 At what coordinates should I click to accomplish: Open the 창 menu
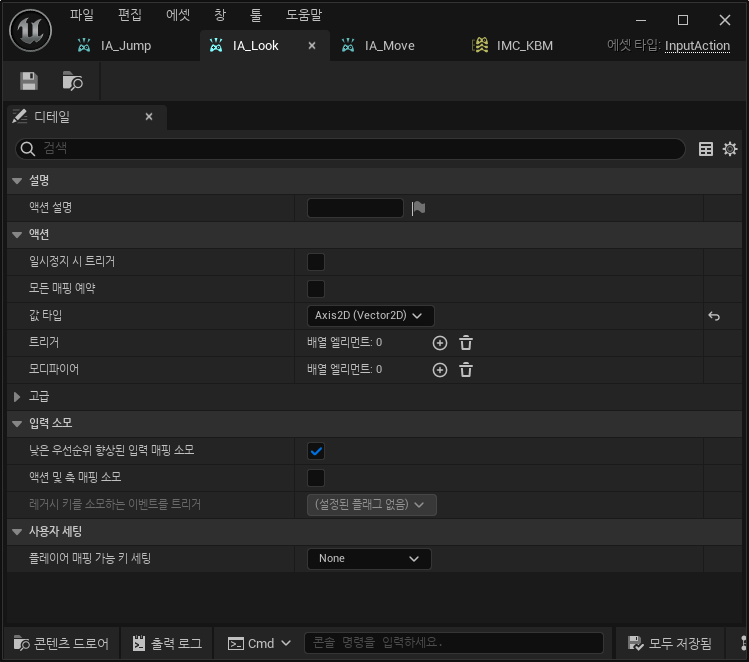coord(220,15)
